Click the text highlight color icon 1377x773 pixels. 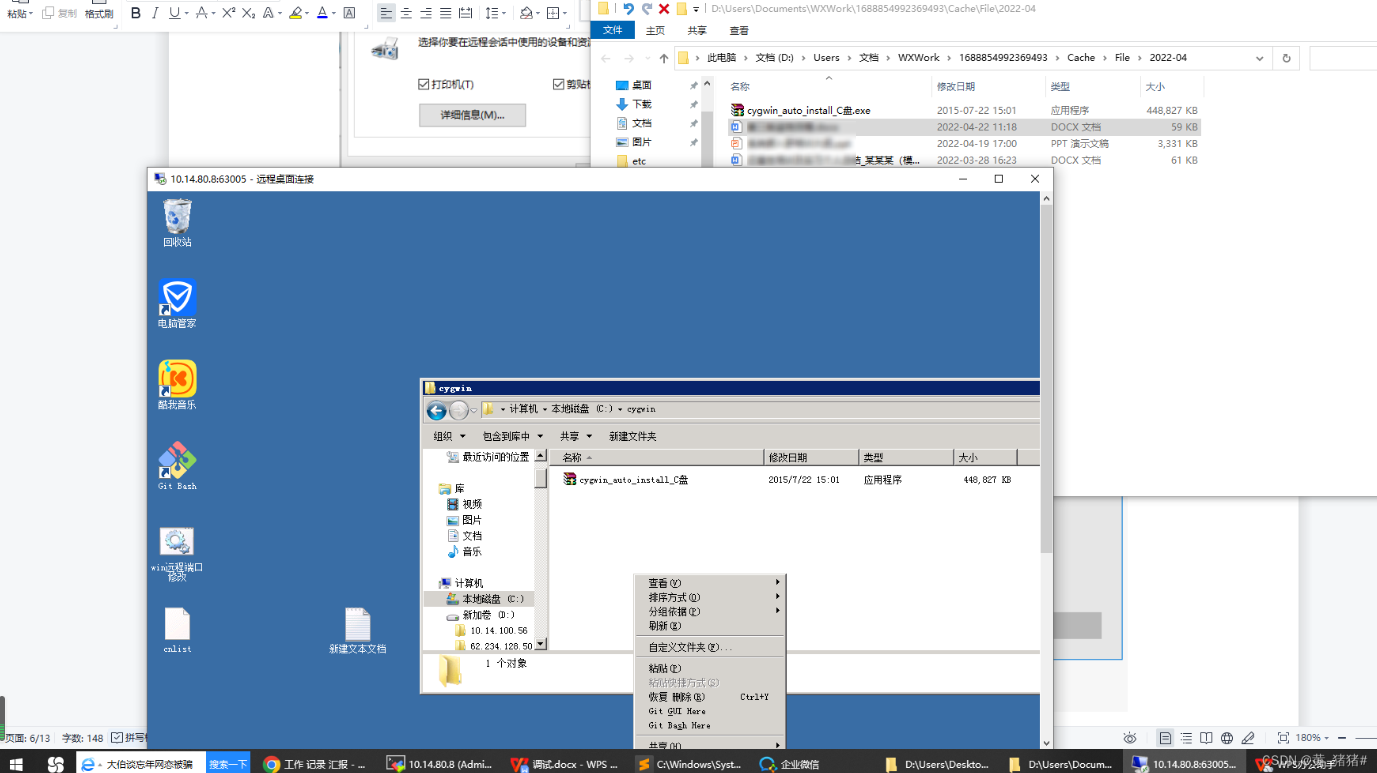[295, 13]
